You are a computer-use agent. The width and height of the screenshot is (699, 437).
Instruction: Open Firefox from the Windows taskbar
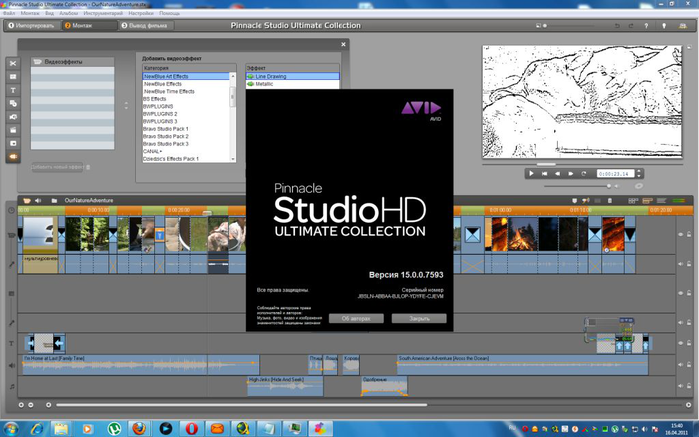[x=140, y=428]
